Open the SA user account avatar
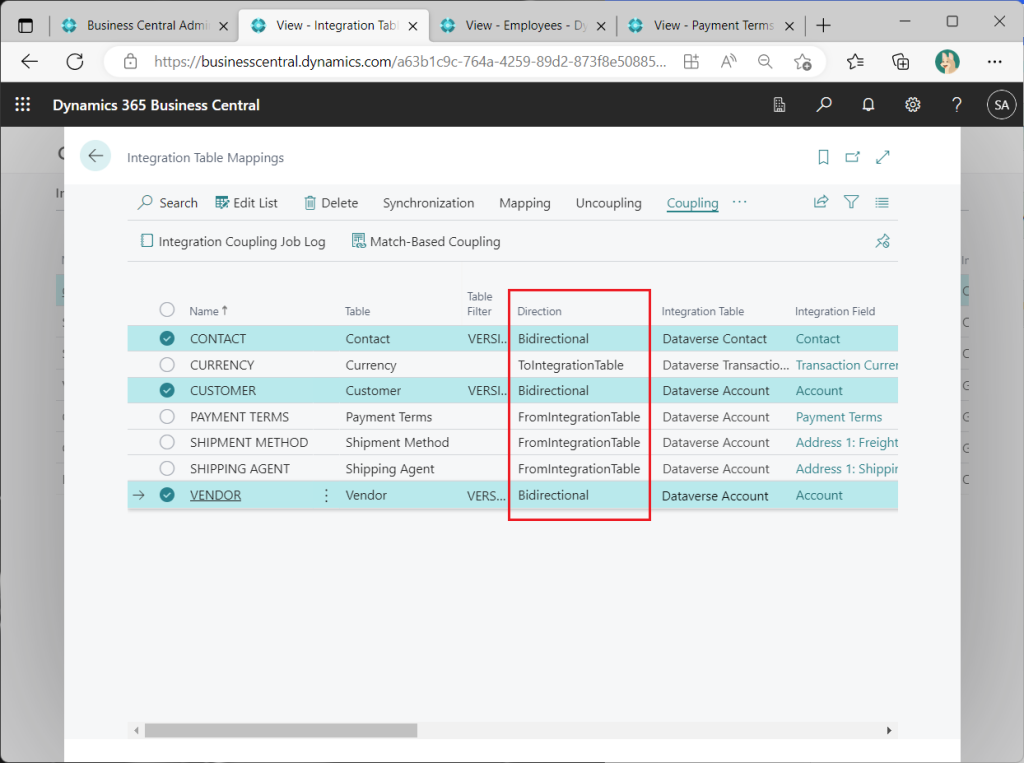The image size is (1024, 763). pos(1001,105)
